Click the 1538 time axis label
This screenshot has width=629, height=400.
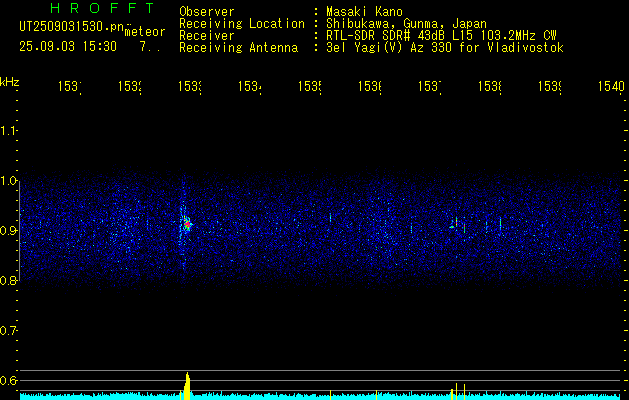tap(490, 86)
